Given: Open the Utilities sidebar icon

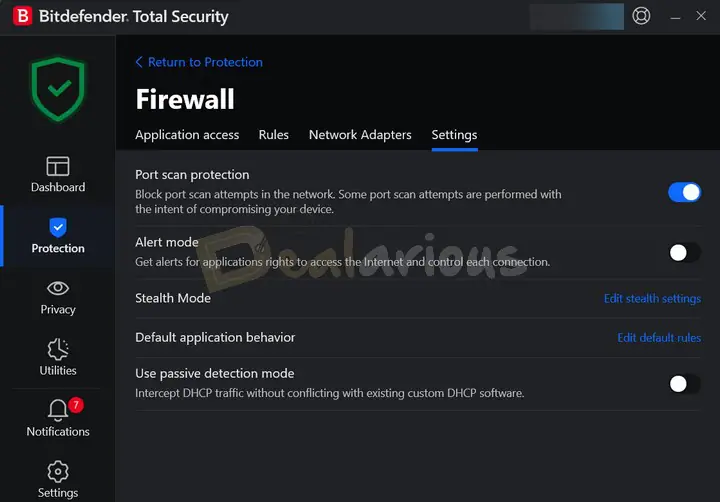Looking at the screenshot, I should [58, 349].
